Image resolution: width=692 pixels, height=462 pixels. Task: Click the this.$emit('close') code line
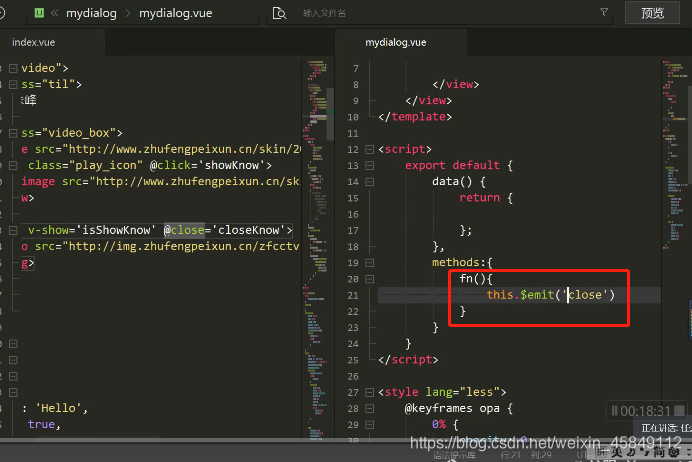point(551,295)
